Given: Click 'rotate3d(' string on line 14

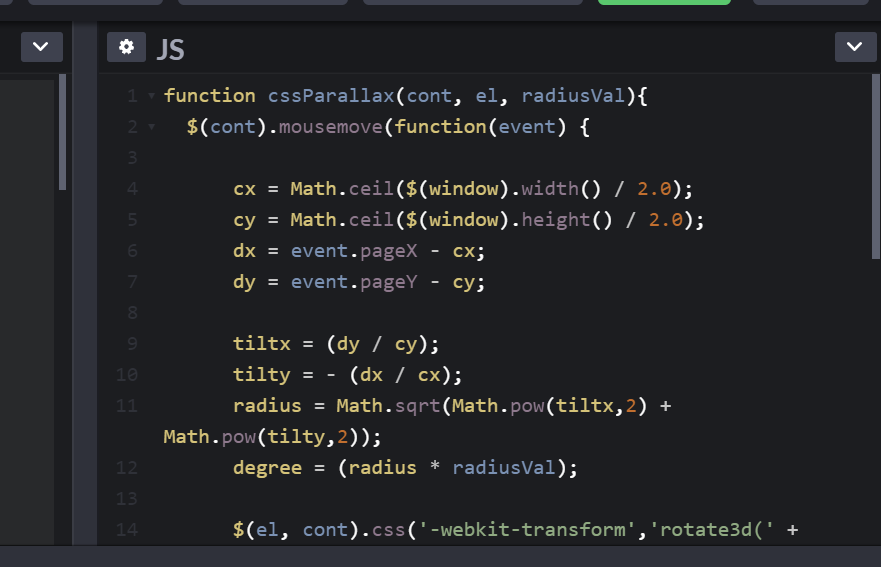Looking at the screenshot, I should [711, 529].
